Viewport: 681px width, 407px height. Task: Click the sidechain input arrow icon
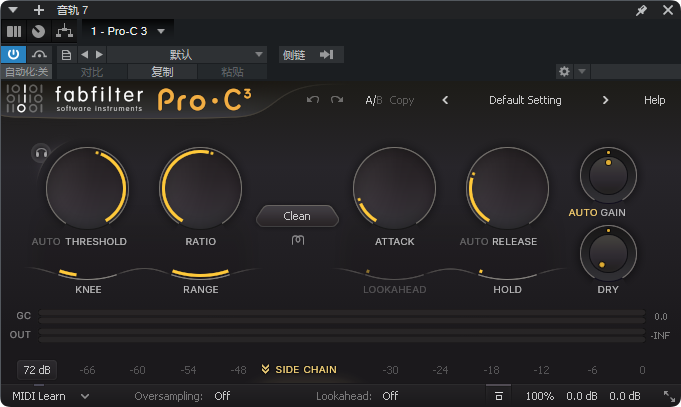pyautogui.click(x=327, y=55)
